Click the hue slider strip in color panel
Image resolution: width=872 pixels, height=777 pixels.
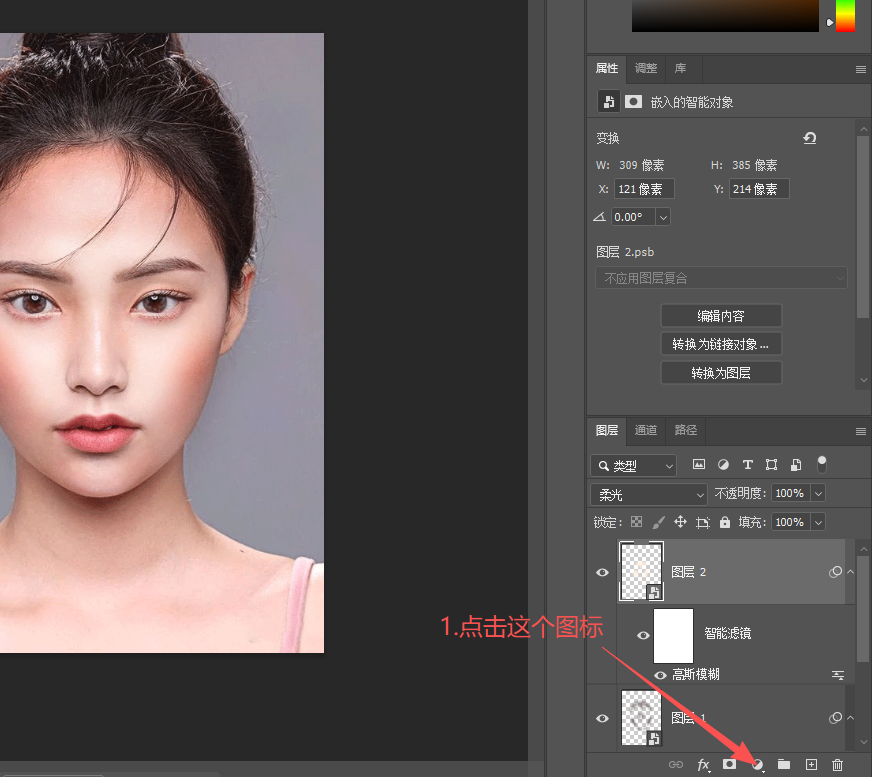845,16
